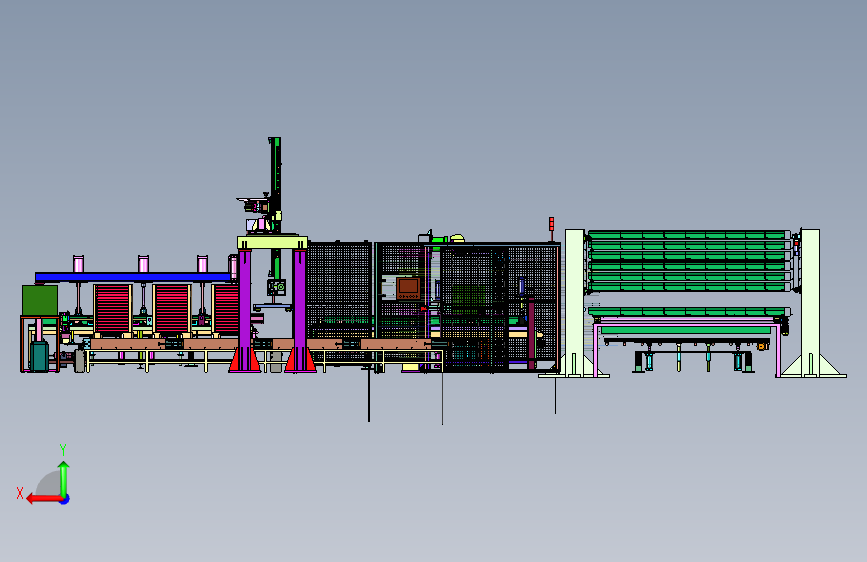Select the orange HMI touch screen panel
Viewport: 867px width, 562px height.
point(409,288)
